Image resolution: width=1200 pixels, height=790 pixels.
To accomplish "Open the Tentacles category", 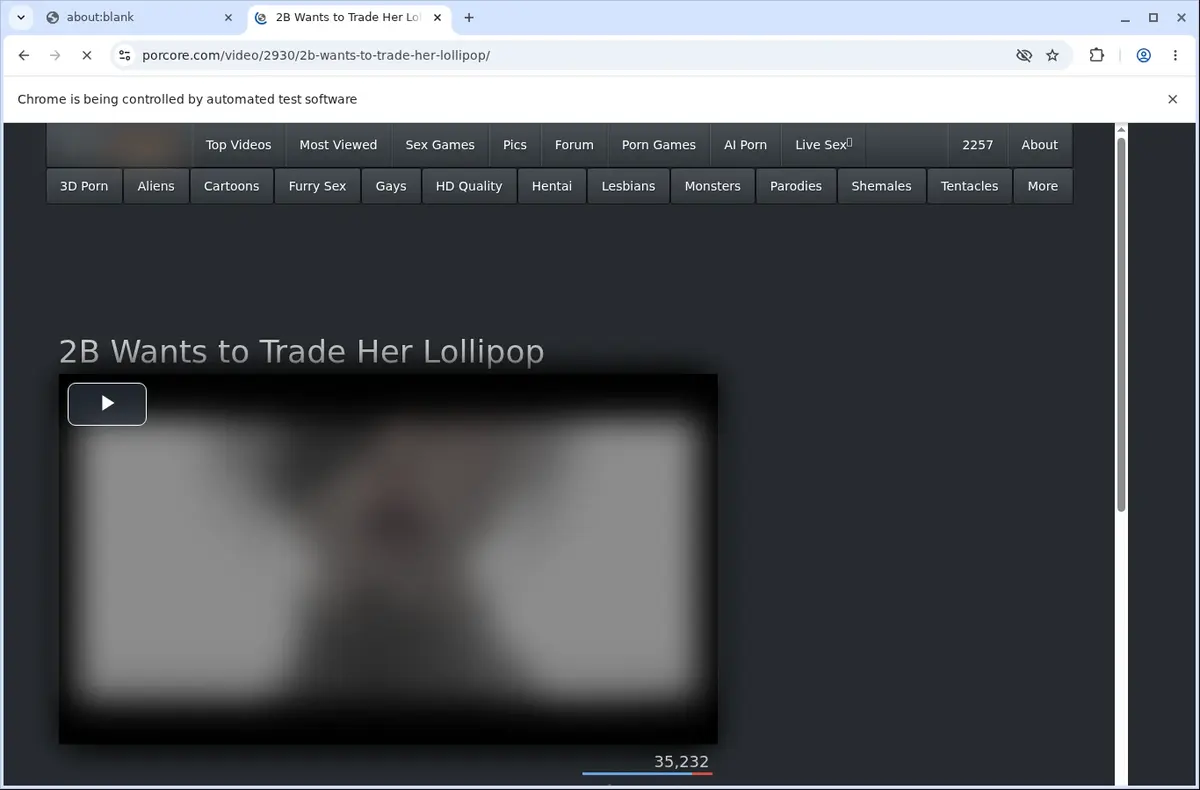I will pyautogui.click(x=969, y=186).
